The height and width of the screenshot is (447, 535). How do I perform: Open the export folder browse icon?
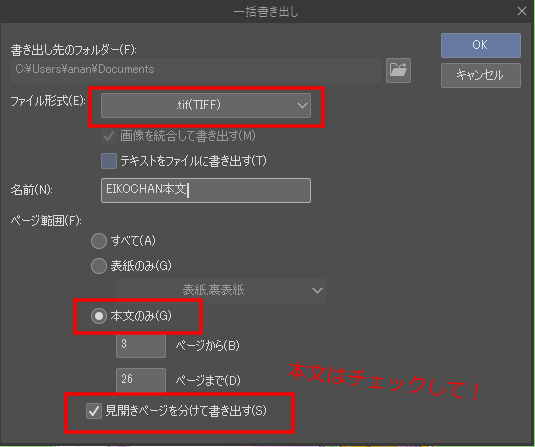[x=398, y=70]
